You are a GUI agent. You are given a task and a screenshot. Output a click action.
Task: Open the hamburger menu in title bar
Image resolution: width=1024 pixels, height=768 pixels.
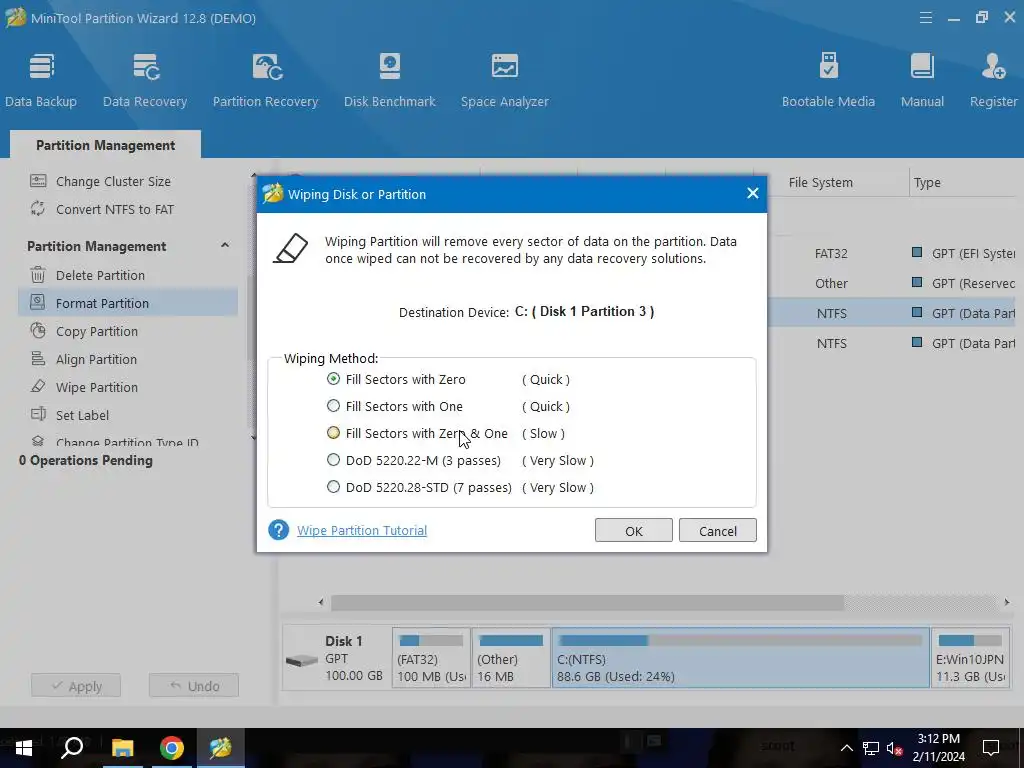click(x=925, y=18)
